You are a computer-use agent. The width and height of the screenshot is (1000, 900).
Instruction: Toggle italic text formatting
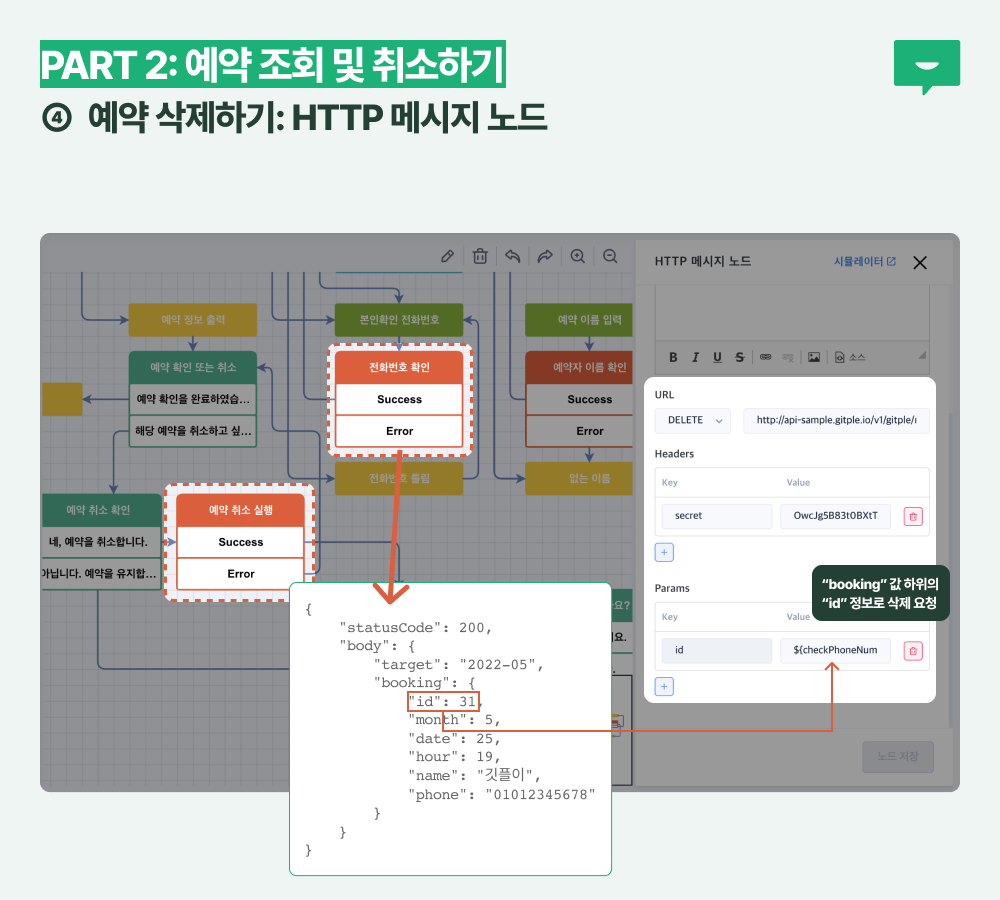695,357
